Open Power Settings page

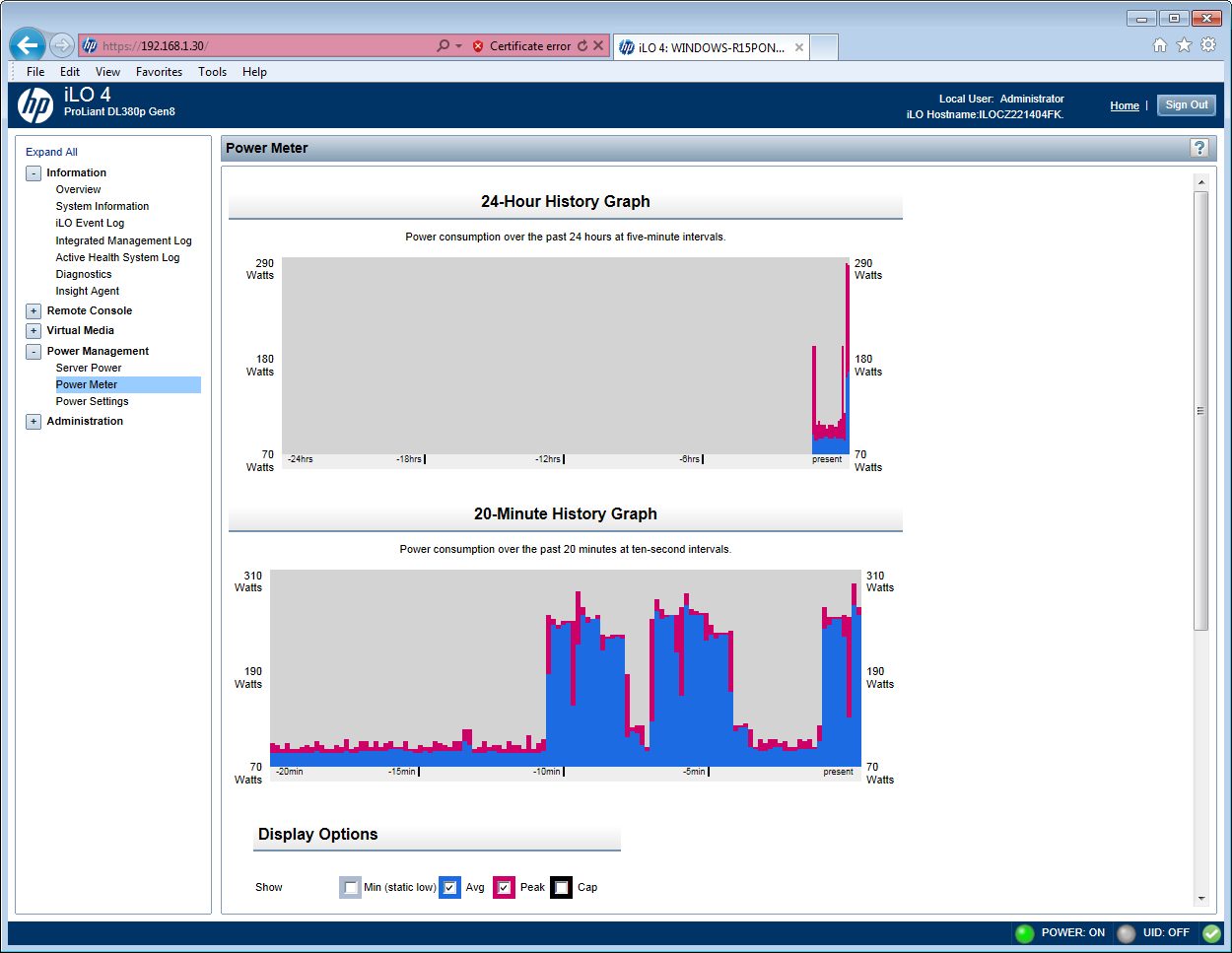(x=93, y=401)
